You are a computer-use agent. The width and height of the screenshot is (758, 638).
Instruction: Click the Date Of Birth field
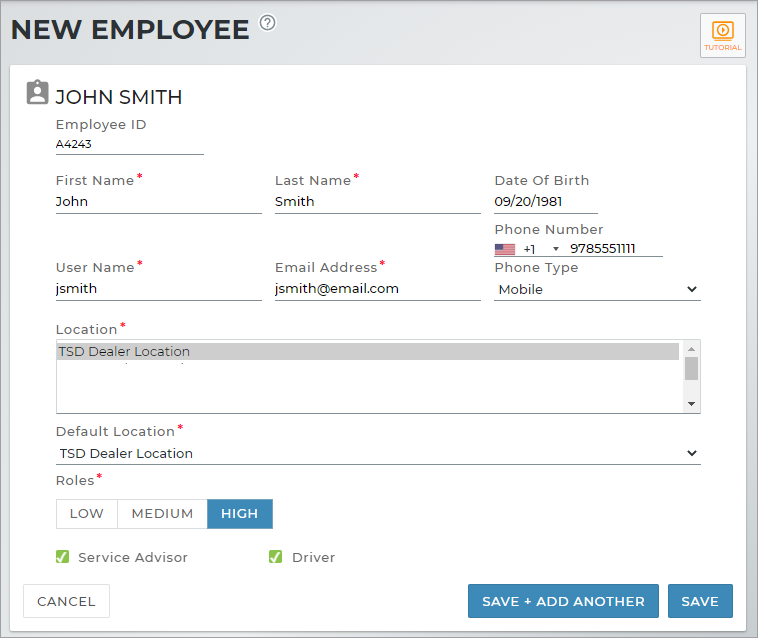point(545,201)
